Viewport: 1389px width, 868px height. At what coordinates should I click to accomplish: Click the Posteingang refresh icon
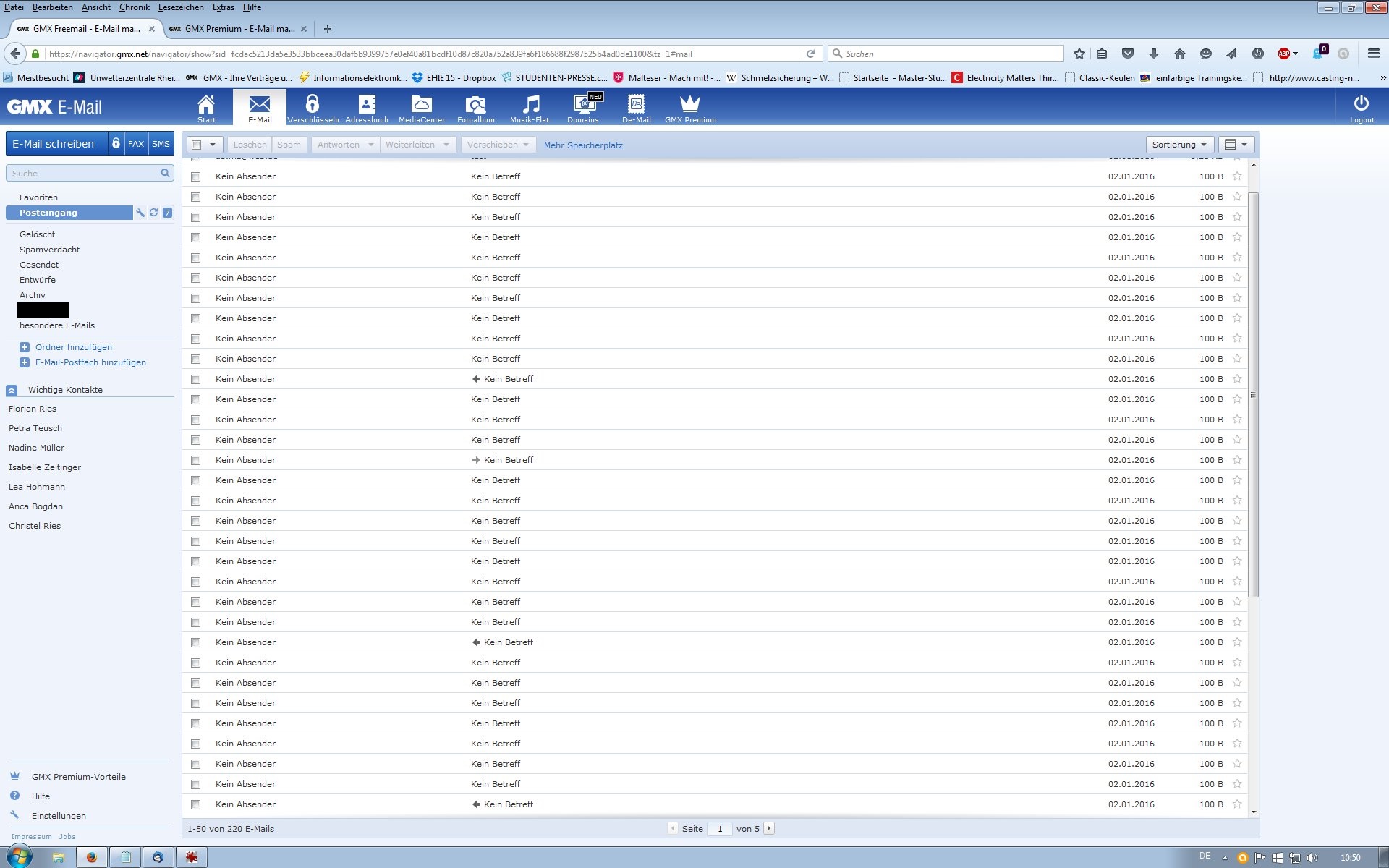153,213
